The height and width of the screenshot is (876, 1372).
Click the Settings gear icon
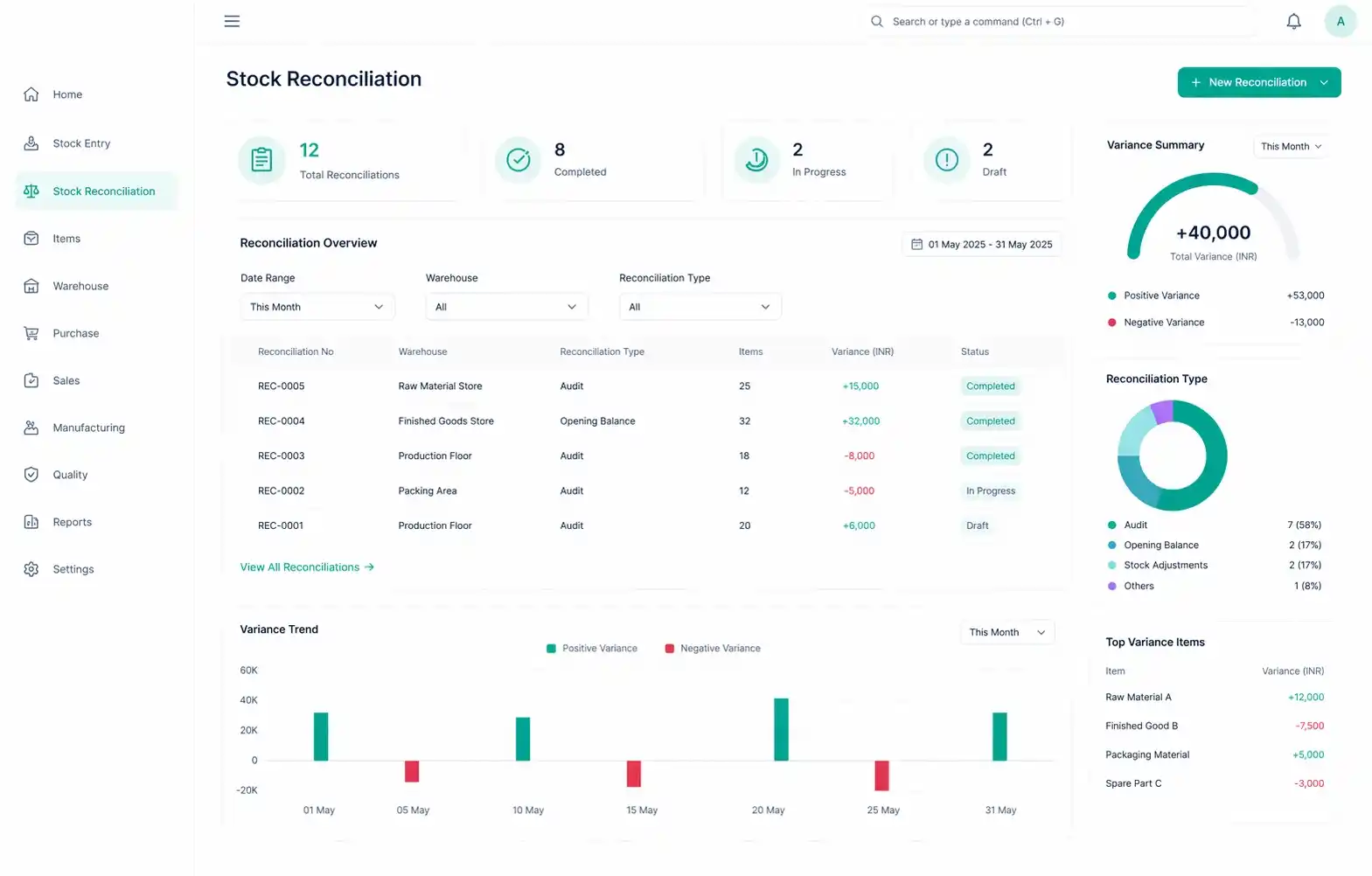click(x=31, y=569)
